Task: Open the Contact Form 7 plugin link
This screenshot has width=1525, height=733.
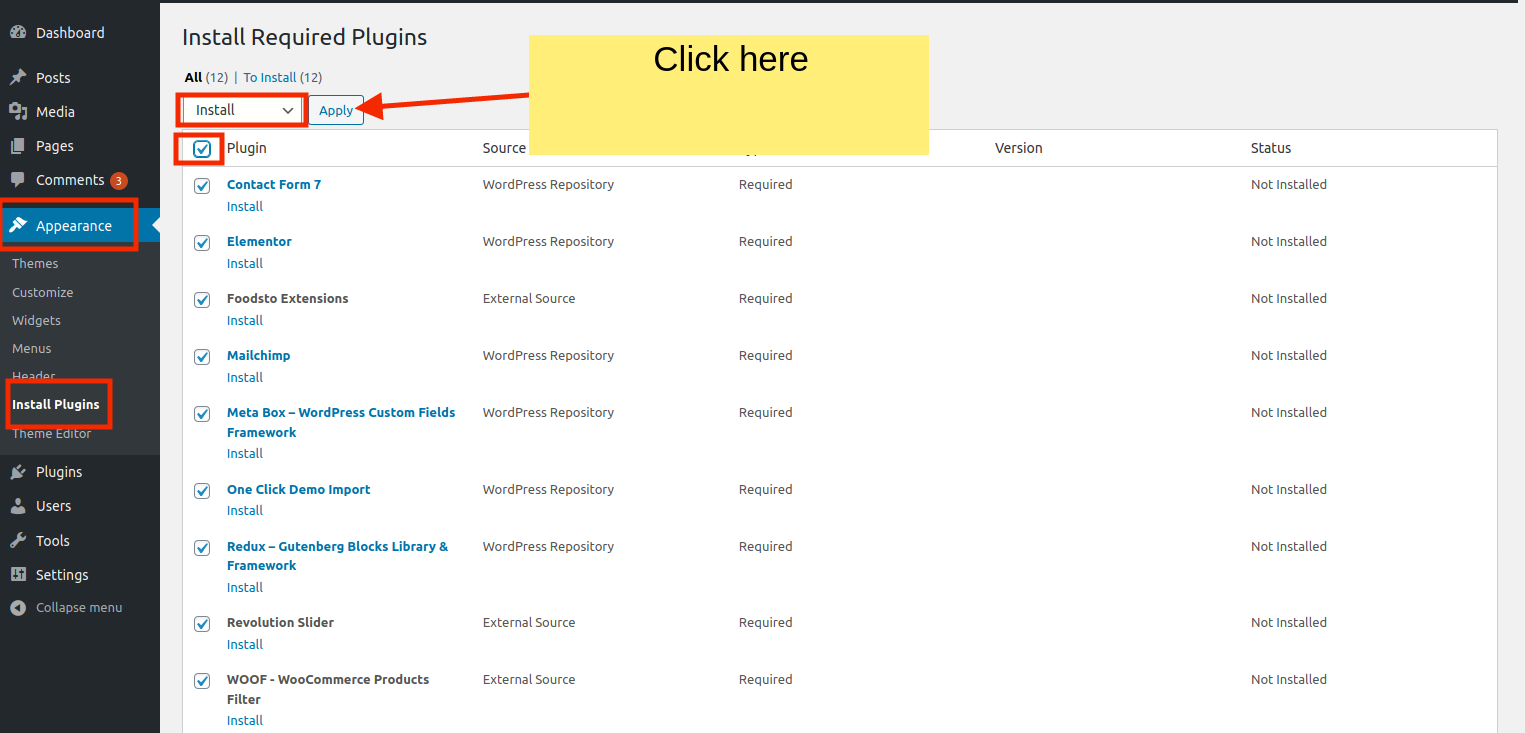Action: point(274,185)
